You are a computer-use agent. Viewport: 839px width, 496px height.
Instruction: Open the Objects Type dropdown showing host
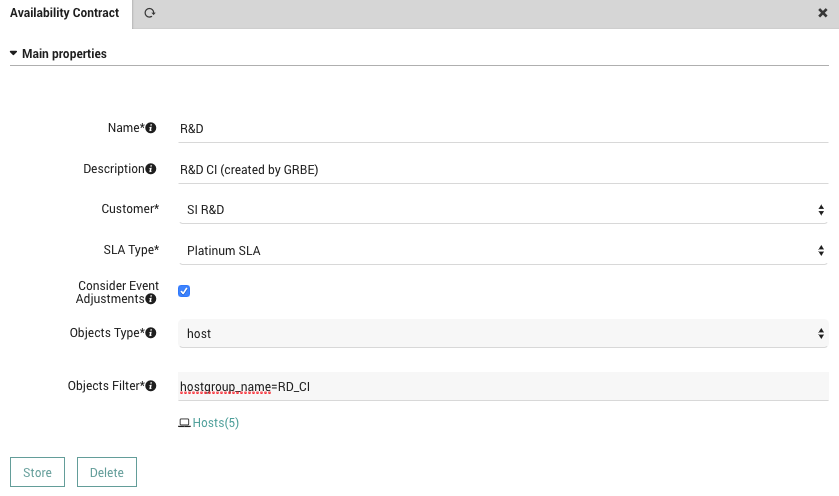[503, 333]
